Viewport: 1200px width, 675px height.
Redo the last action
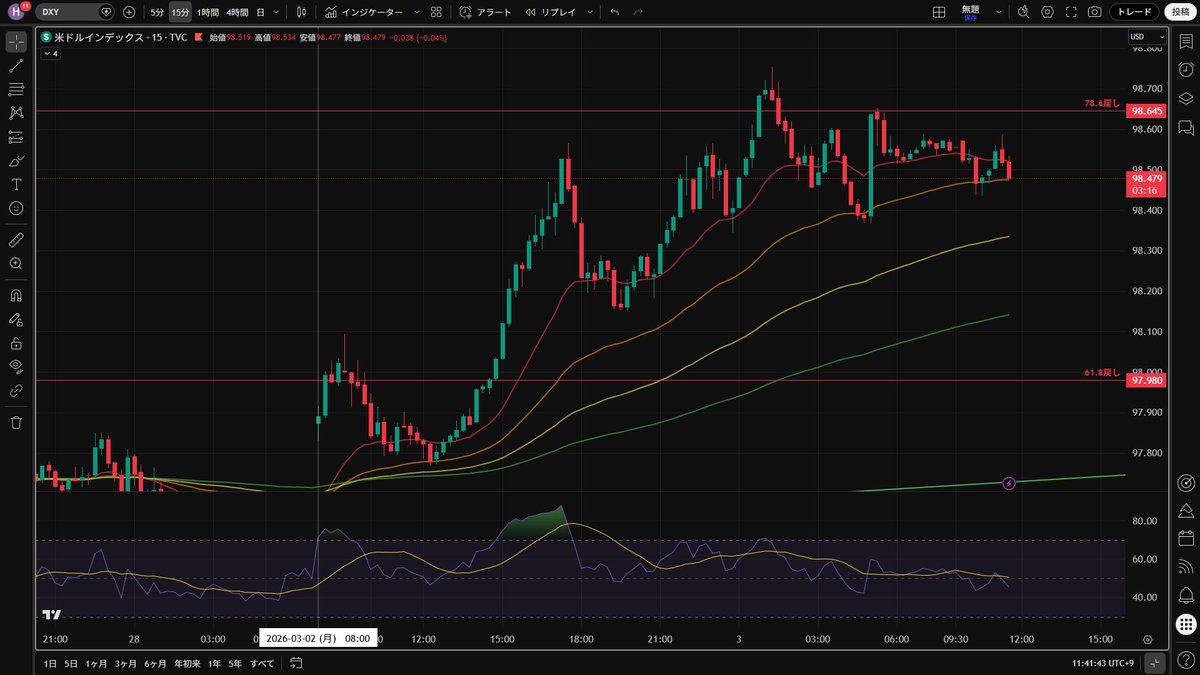click(x=638, y=12)
